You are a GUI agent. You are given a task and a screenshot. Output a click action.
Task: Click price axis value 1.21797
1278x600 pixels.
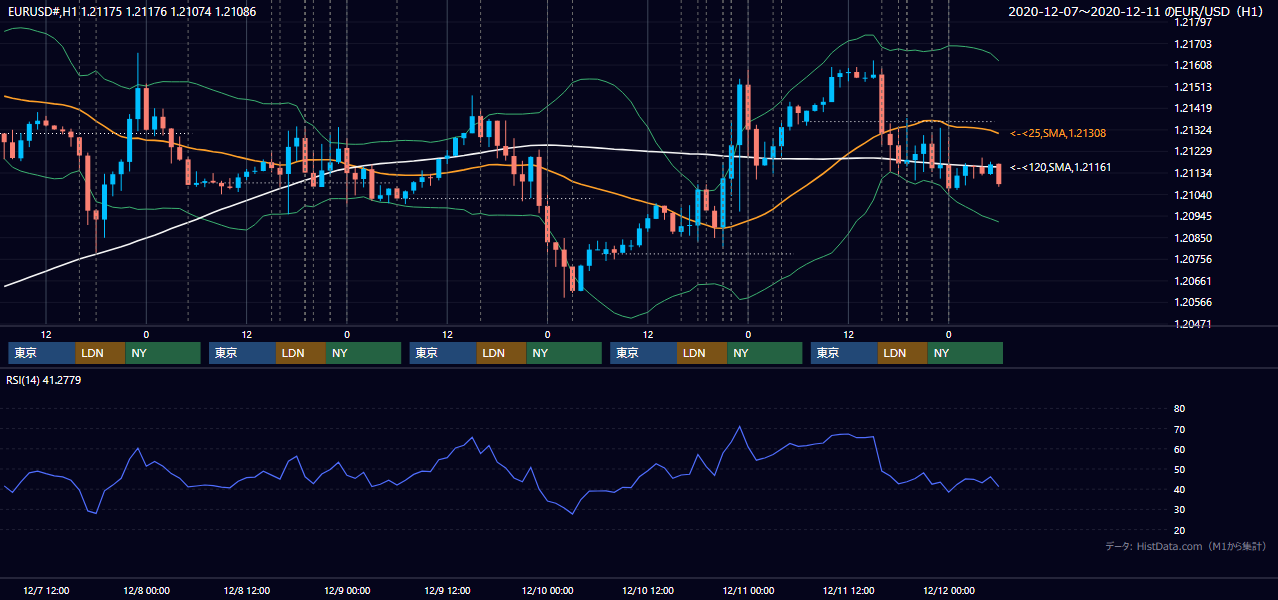(1193, 22)
